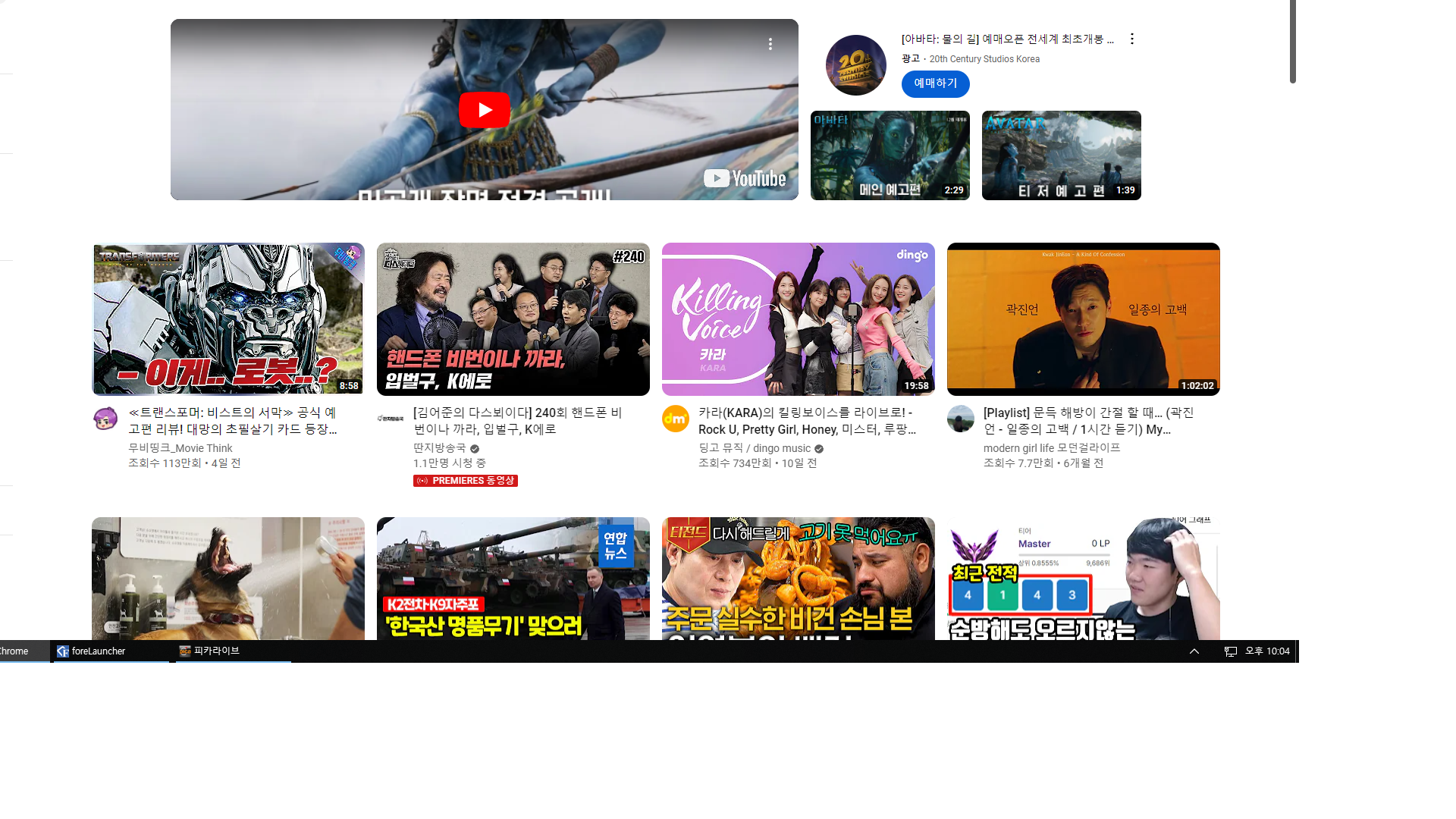1456x819 pixels.
Task: Open options menu beside Avatar ad title
Action: [x=1131, y=39]
